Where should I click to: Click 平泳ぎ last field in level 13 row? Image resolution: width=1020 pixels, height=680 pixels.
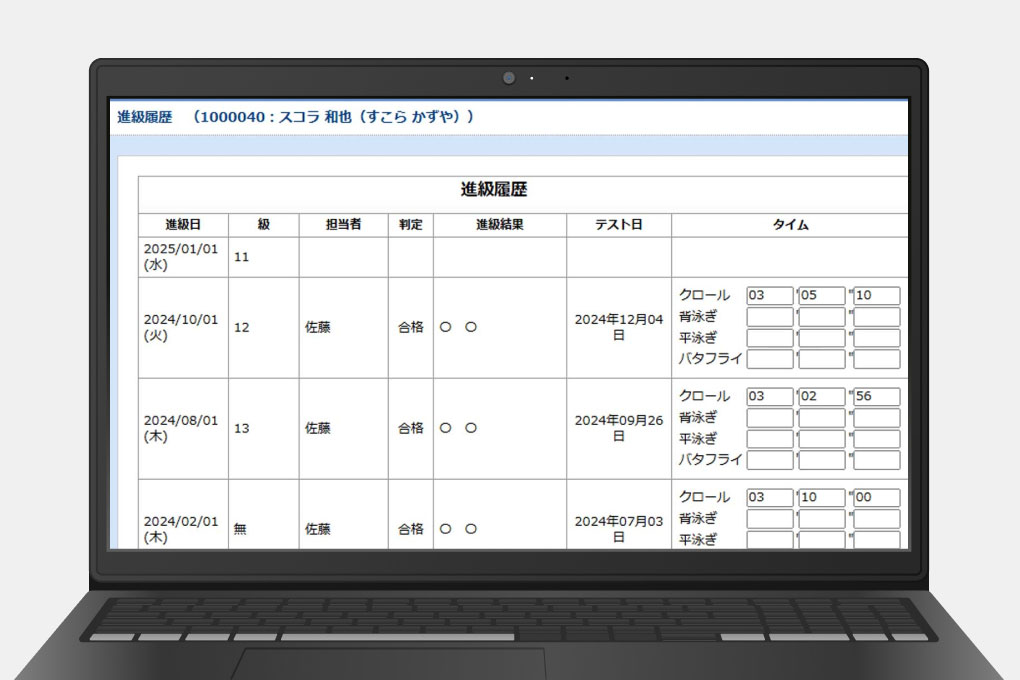coord(876,439)
